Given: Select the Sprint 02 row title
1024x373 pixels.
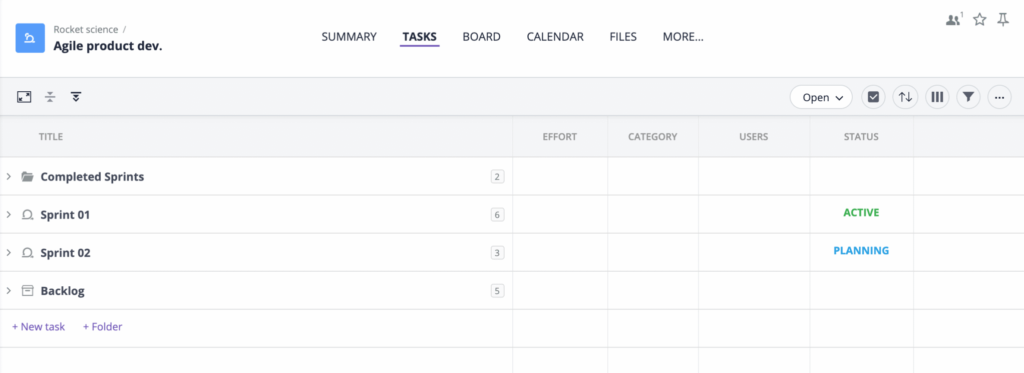Looking at the screenshot, I should pyautogui.click(x=65, y=253).
